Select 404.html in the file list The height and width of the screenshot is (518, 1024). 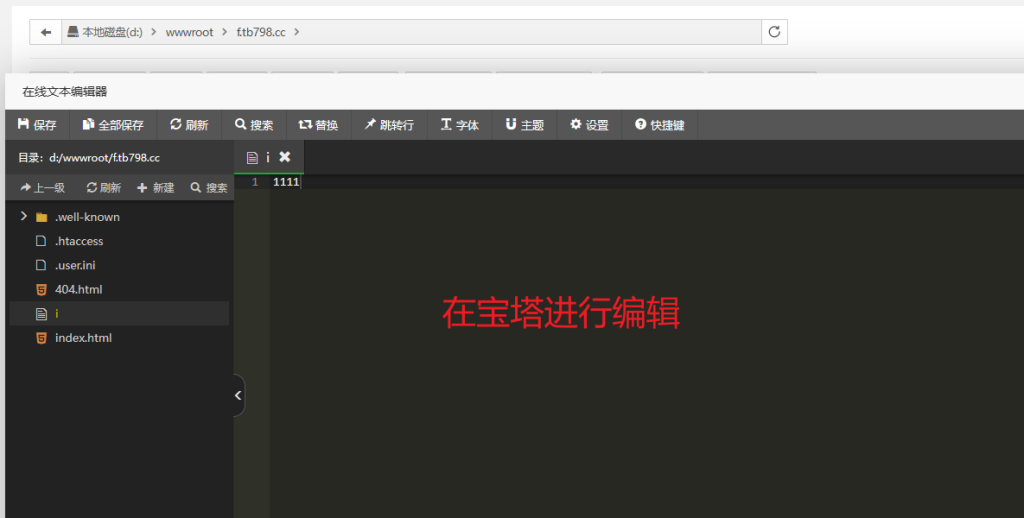tap(78, 289)
